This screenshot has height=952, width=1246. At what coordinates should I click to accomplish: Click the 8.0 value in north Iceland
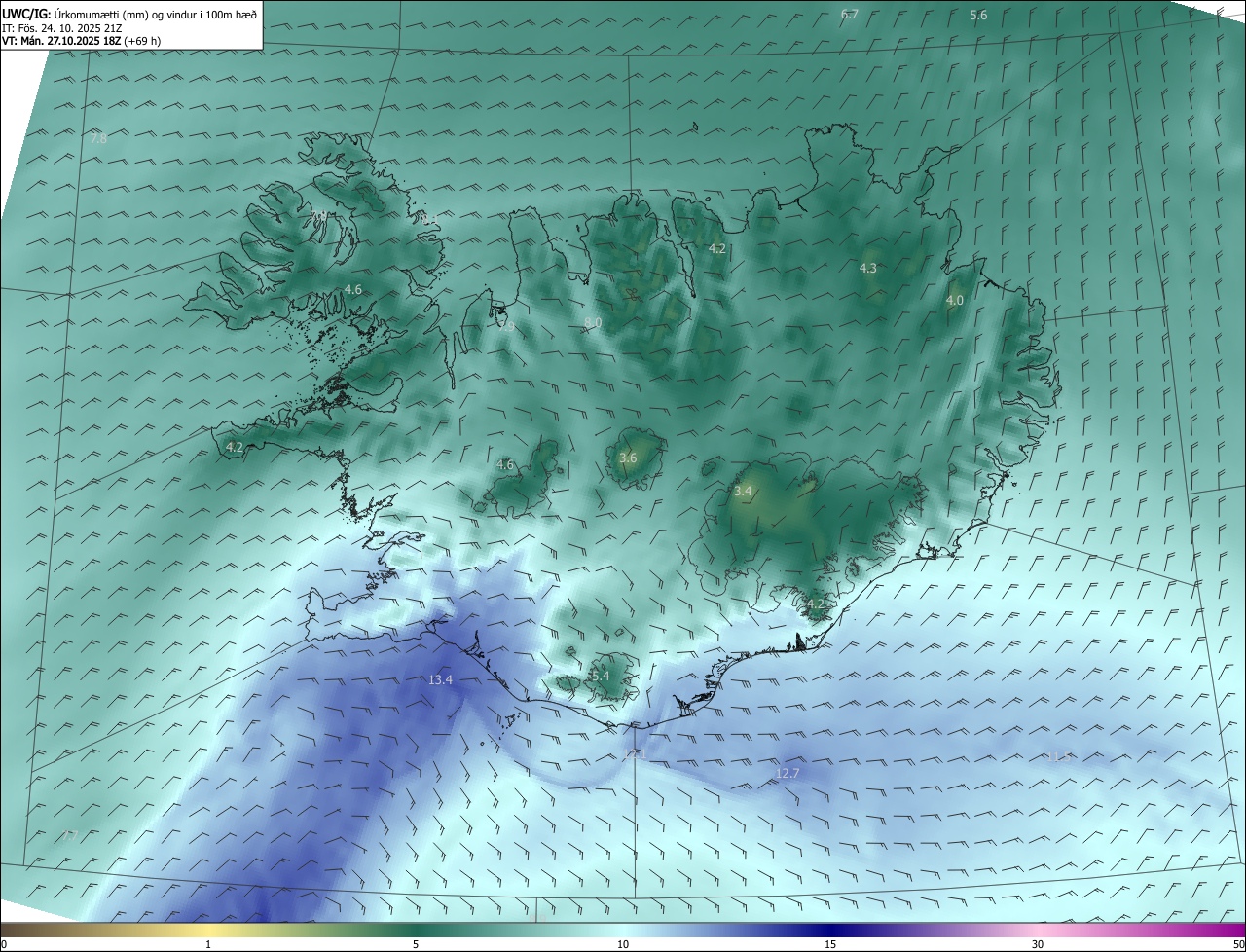click(593, 322)
